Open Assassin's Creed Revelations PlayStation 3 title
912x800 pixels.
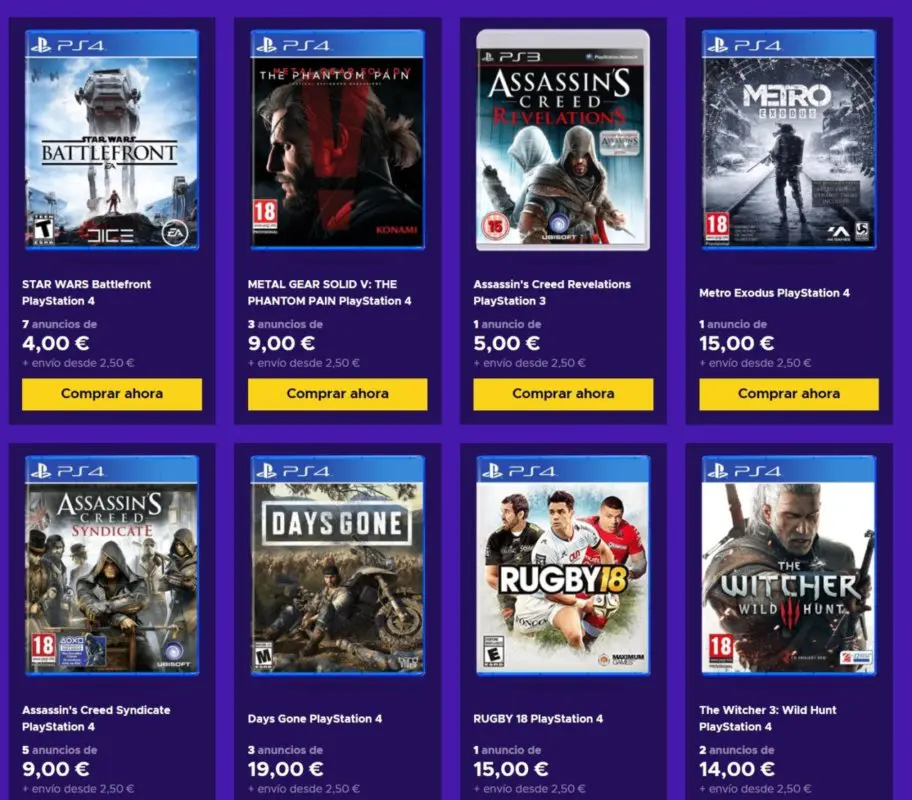pos(552,293)
